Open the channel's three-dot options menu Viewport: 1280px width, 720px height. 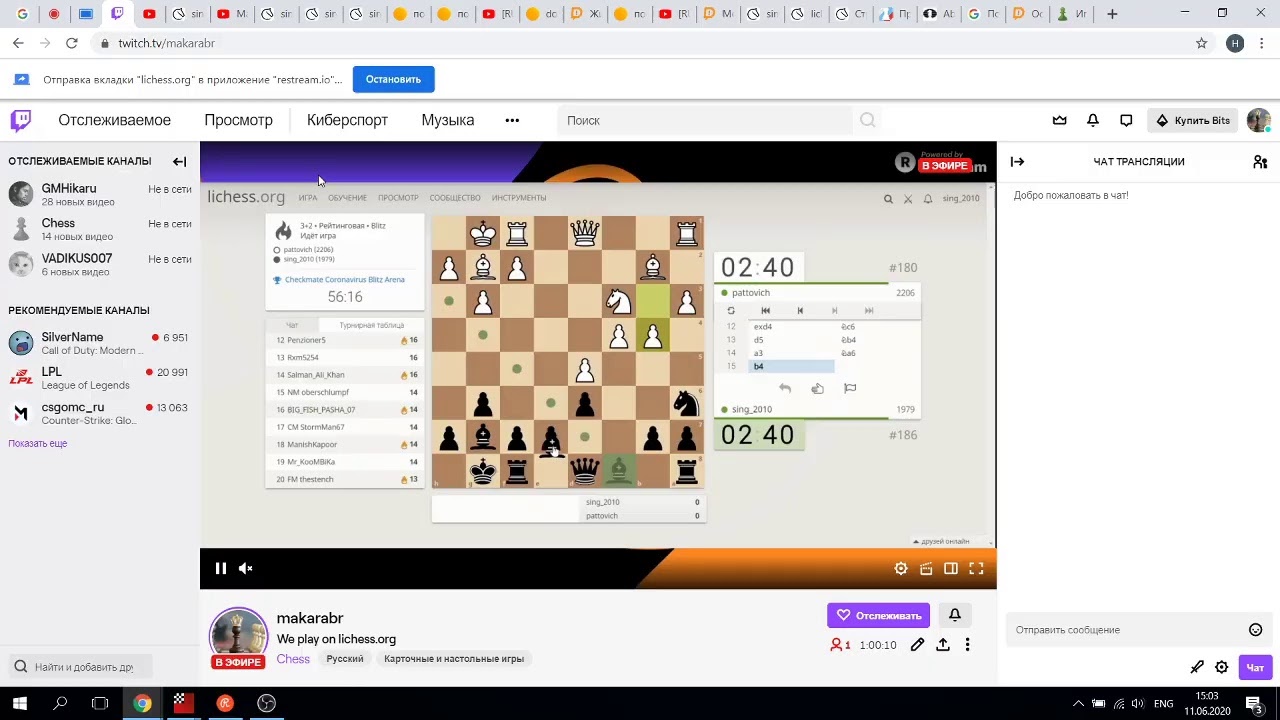coord(967,645)
